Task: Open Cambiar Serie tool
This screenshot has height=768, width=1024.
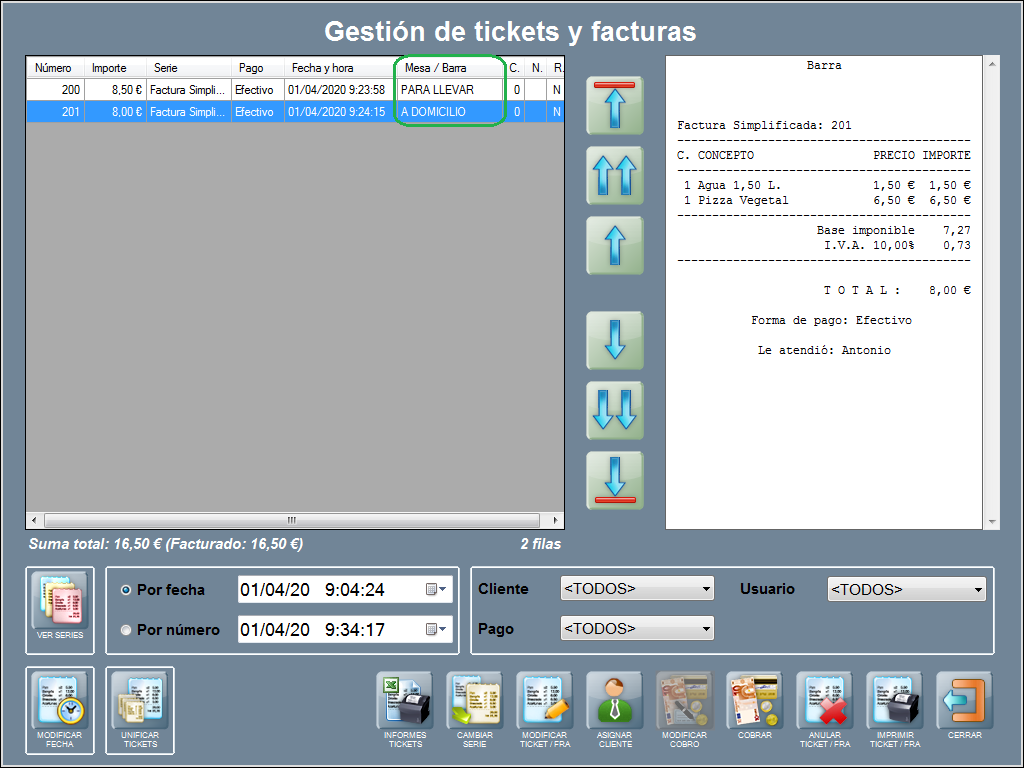Action: (475, 701)
